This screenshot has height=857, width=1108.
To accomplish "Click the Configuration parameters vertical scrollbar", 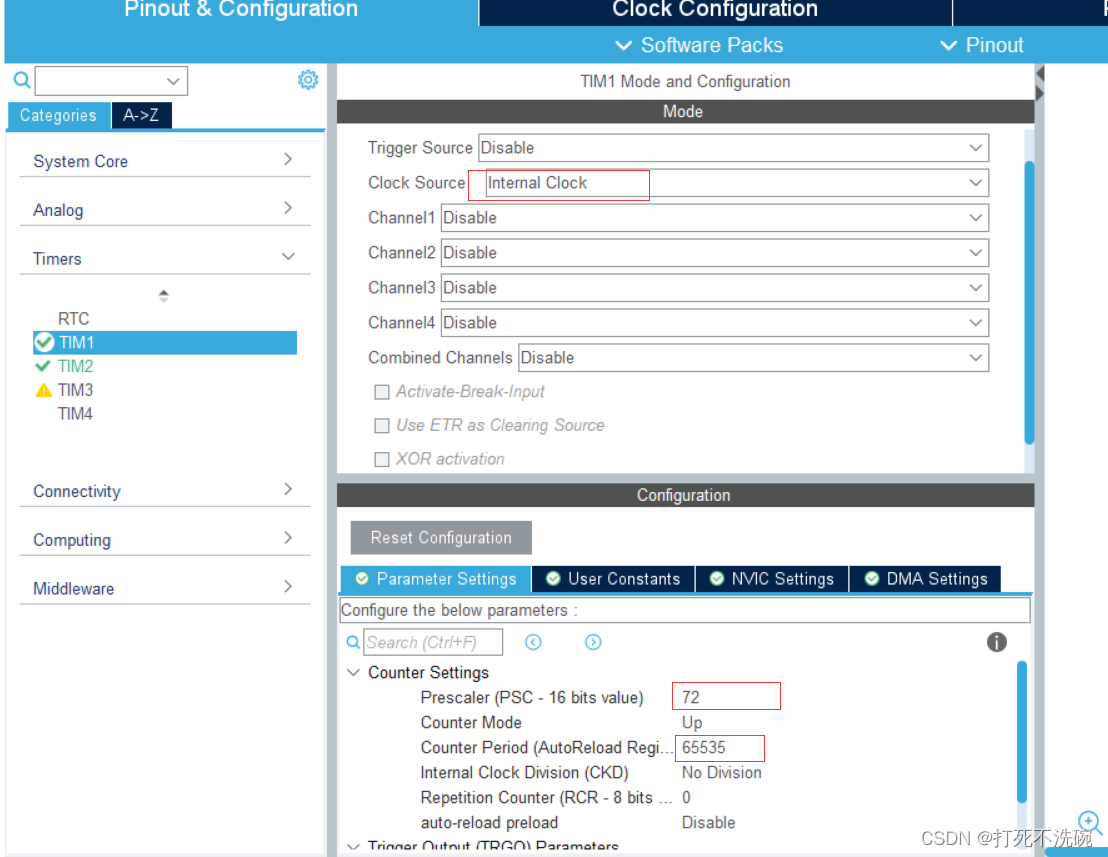I will [1022, 731].
